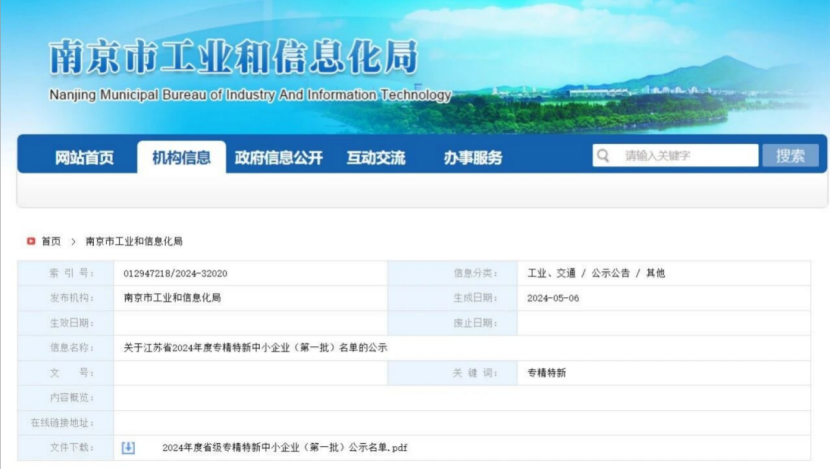Click the Nanjing Municipal Bureau English subtitle
The image size is (830, 469).
250,96
